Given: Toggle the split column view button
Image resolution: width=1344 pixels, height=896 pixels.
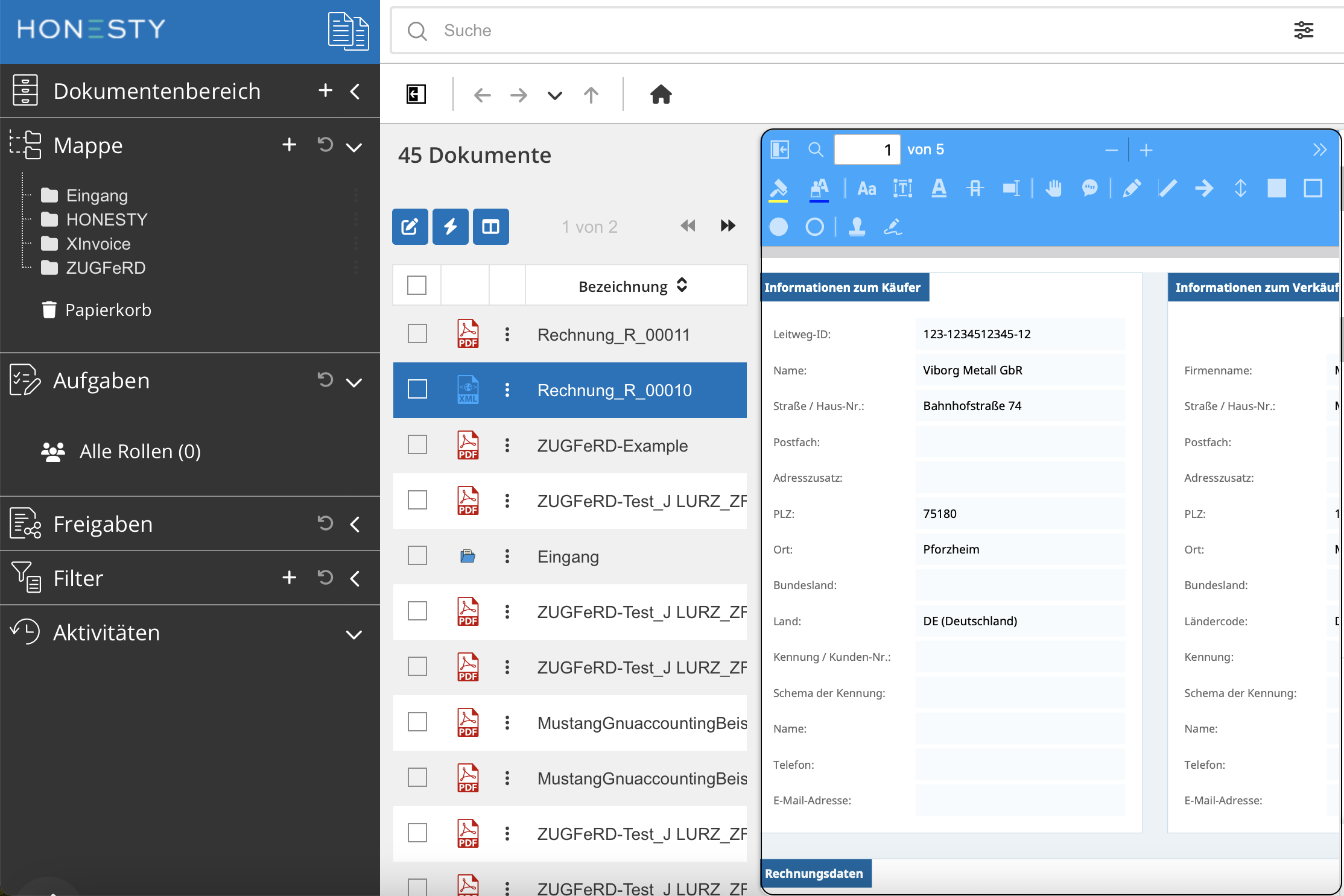Looking at the screenshot, I should 491,227.
